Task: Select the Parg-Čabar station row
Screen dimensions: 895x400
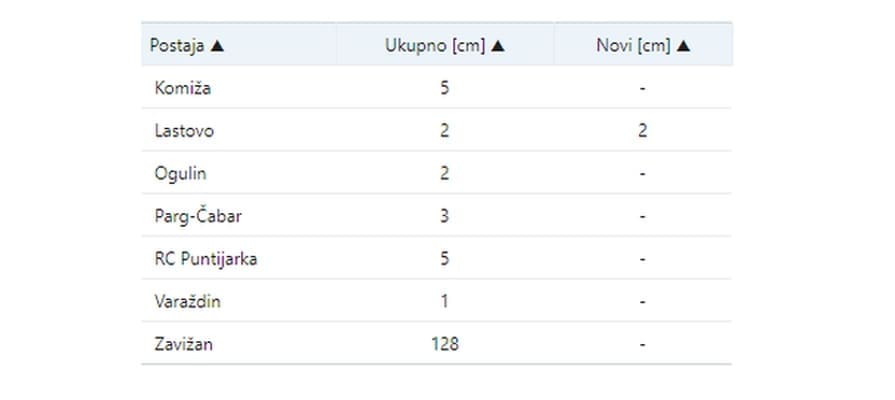Action: click(x=196, y=216)
